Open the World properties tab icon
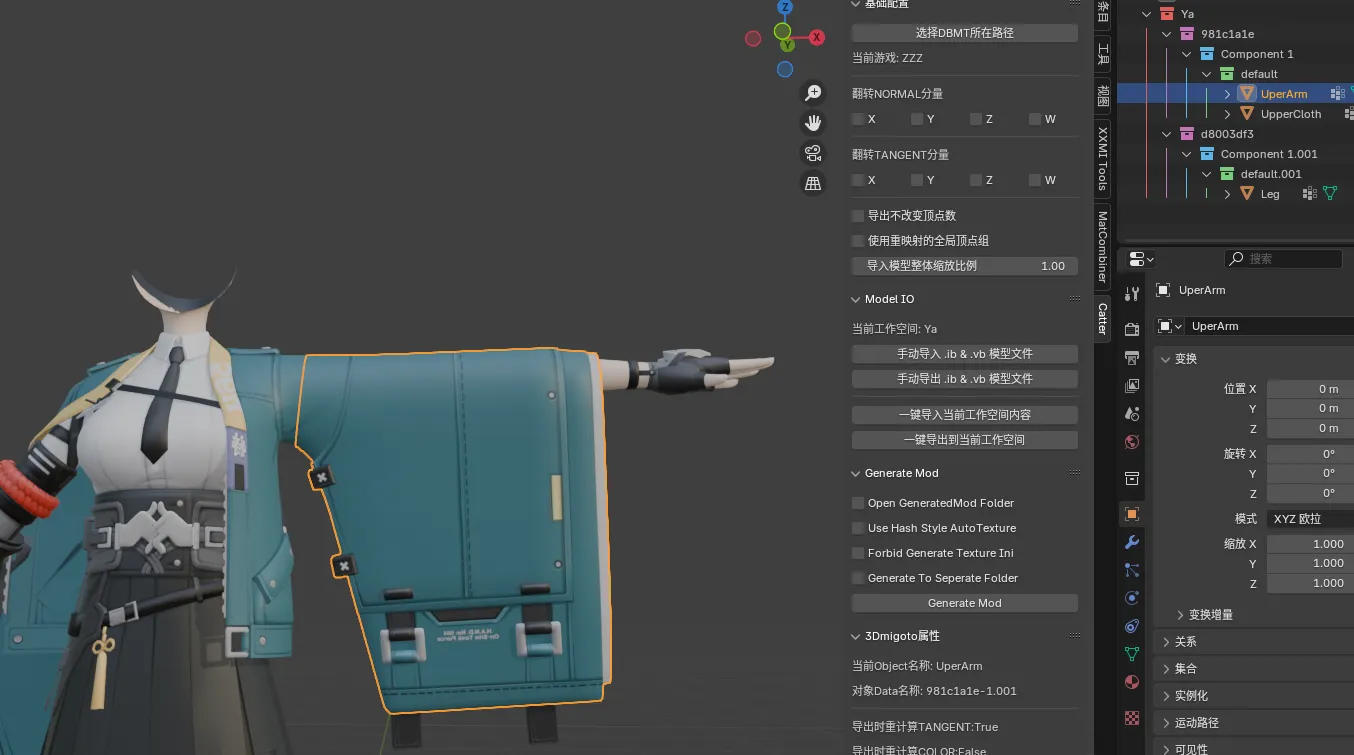Viewport: 1354px width, 755px height. 1132,442
